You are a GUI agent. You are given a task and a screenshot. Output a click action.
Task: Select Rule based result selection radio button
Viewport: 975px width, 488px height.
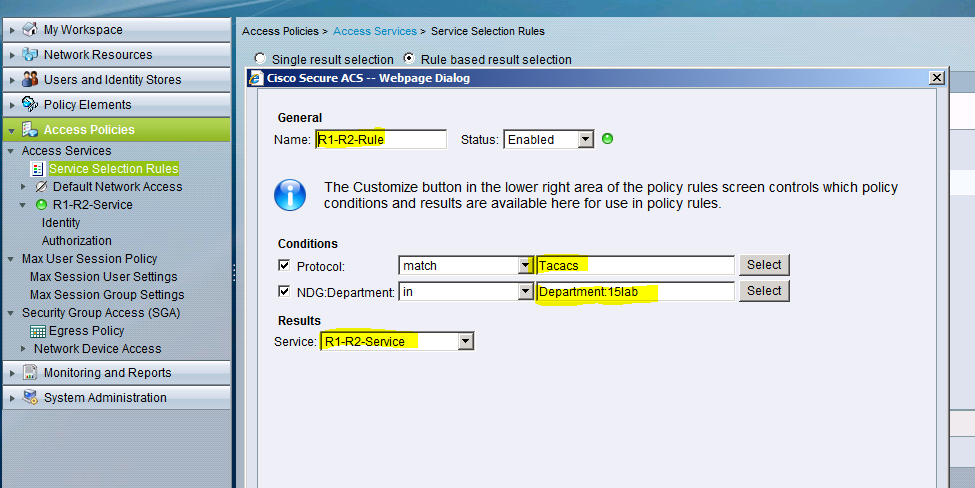coord(409,58)
